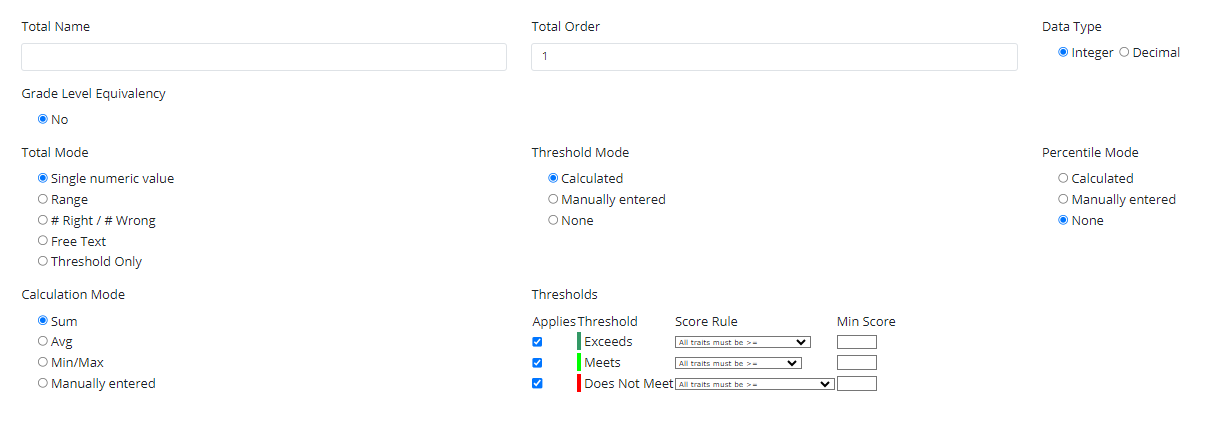
Task: Select Threshold Only total mode
Action: coord(43,261)
